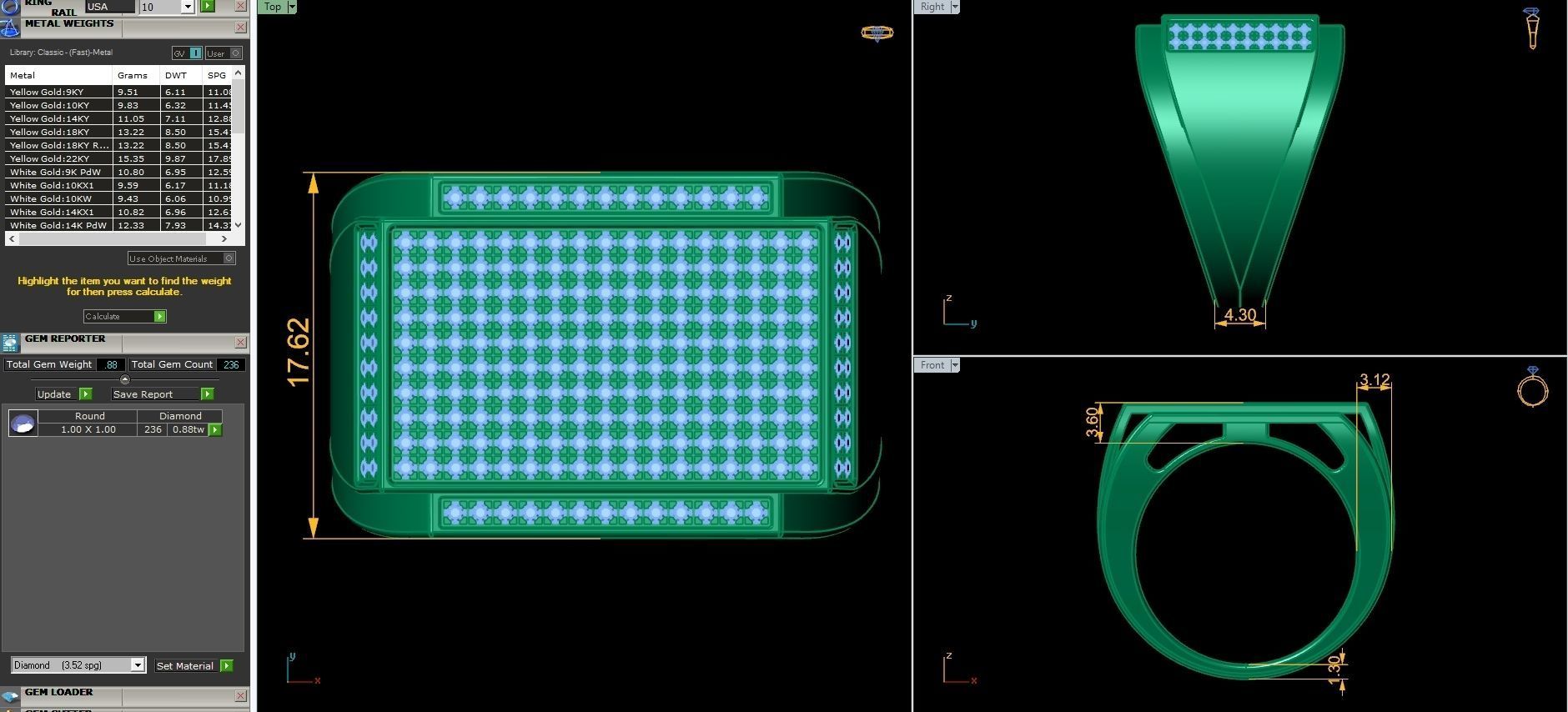Click the DWT column header
The image size is (1568, 712).
pos(181,75)
